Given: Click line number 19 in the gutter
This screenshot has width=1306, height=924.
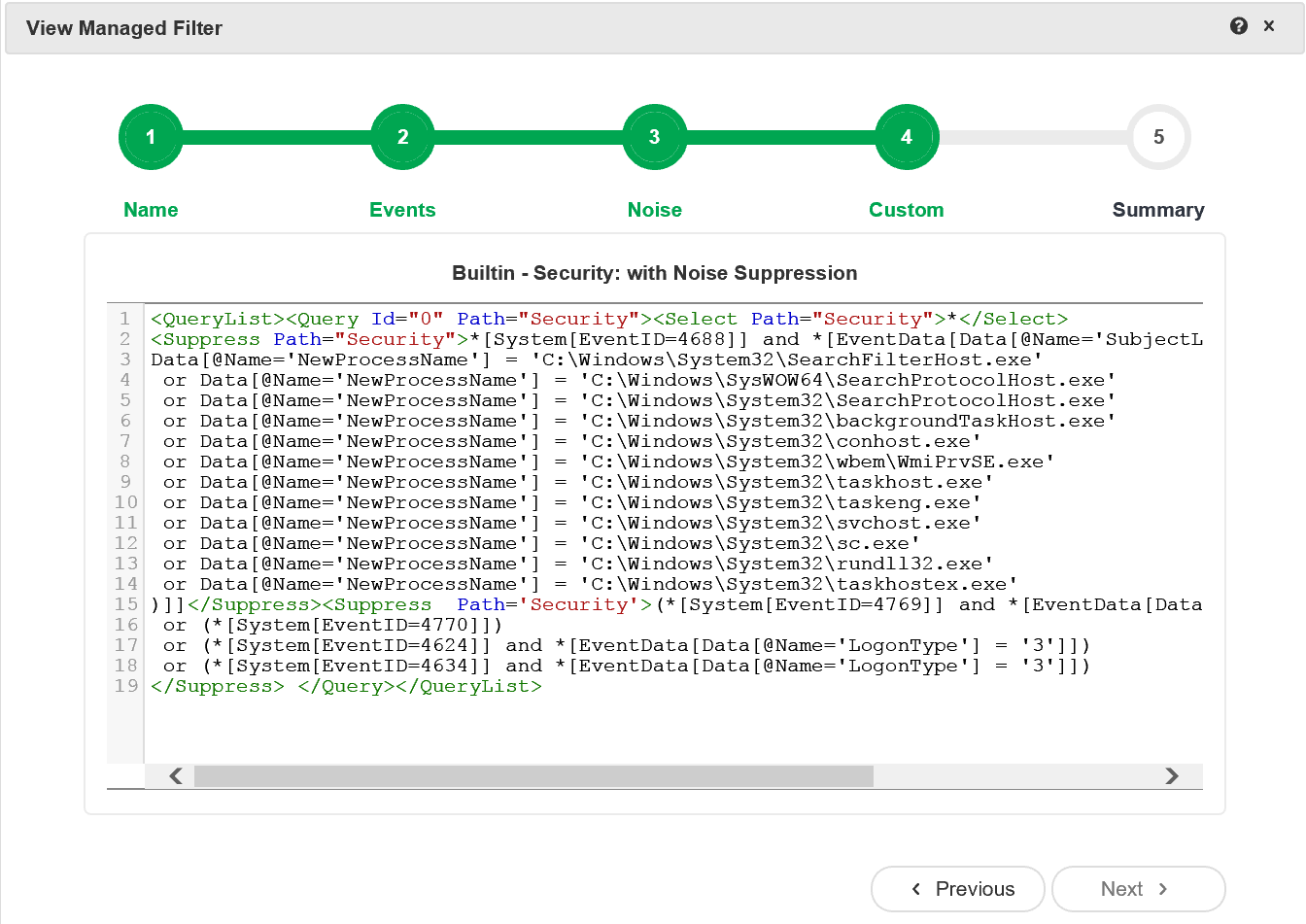Looking at the screenshot, I should coord(126,686).
